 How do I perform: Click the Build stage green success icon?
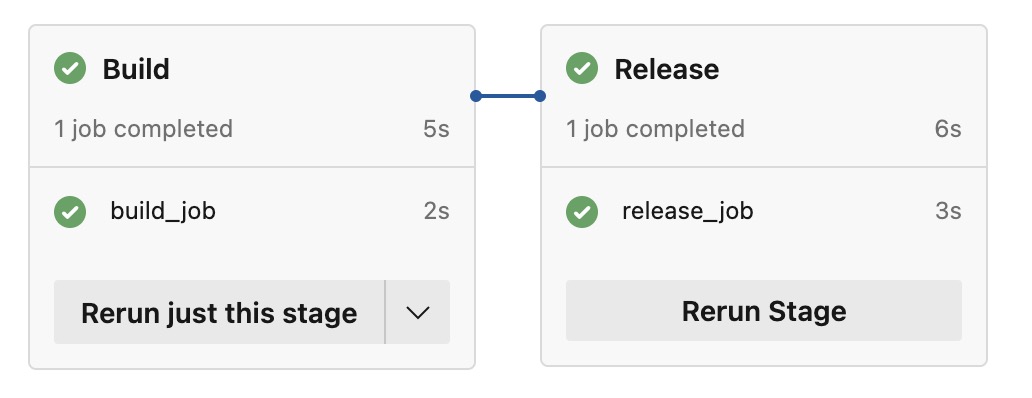(70, 68)
